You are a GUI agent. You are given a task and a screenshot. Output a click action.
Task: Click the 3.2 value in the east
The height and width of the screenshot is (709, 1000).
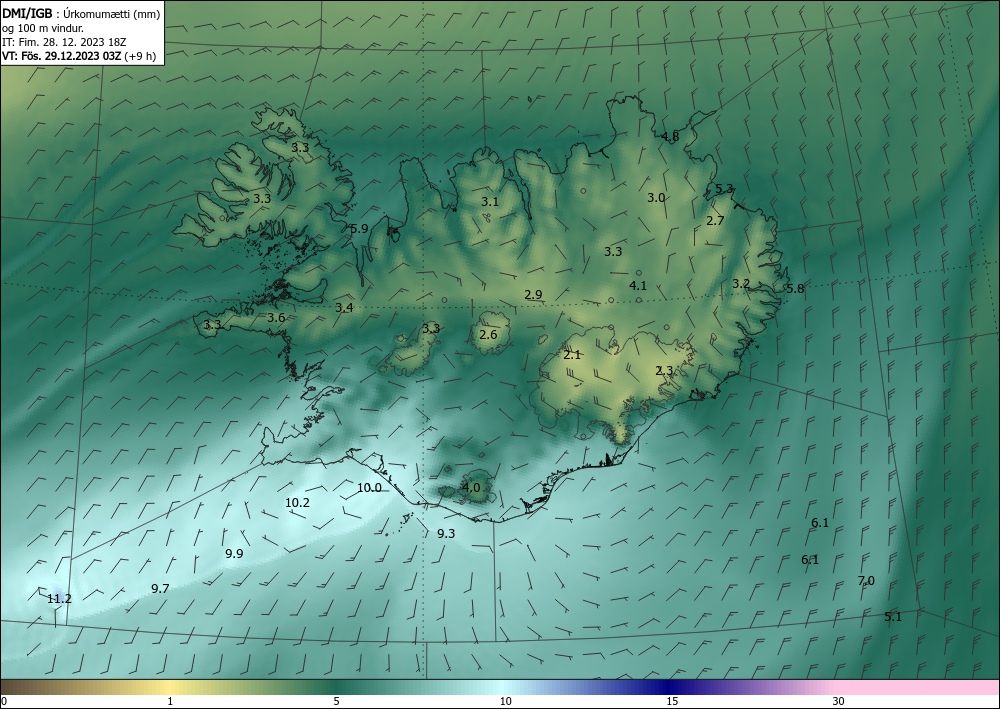740,284
